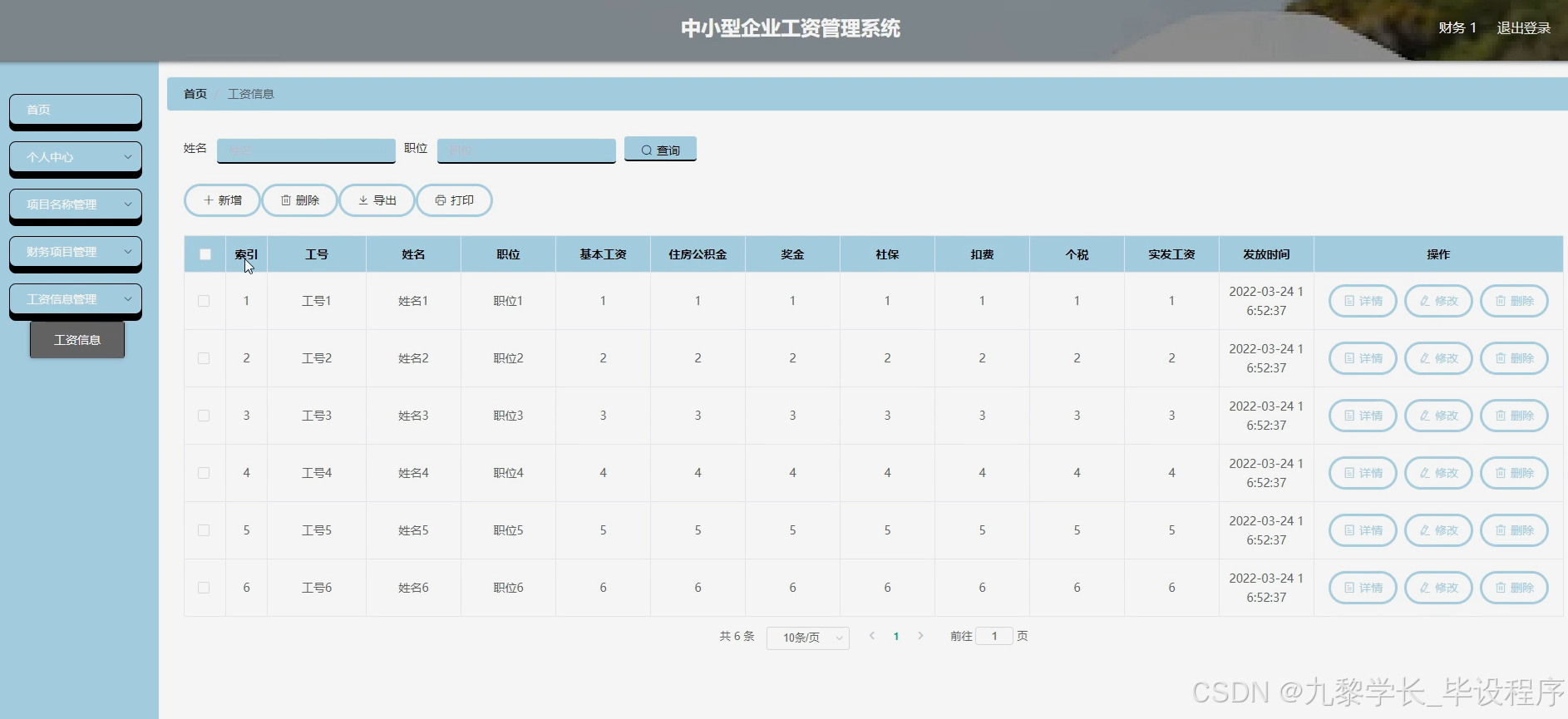
Task: Click 修改 for row 姓名6
Action: pyautogui.click(x=1438, y=588)
